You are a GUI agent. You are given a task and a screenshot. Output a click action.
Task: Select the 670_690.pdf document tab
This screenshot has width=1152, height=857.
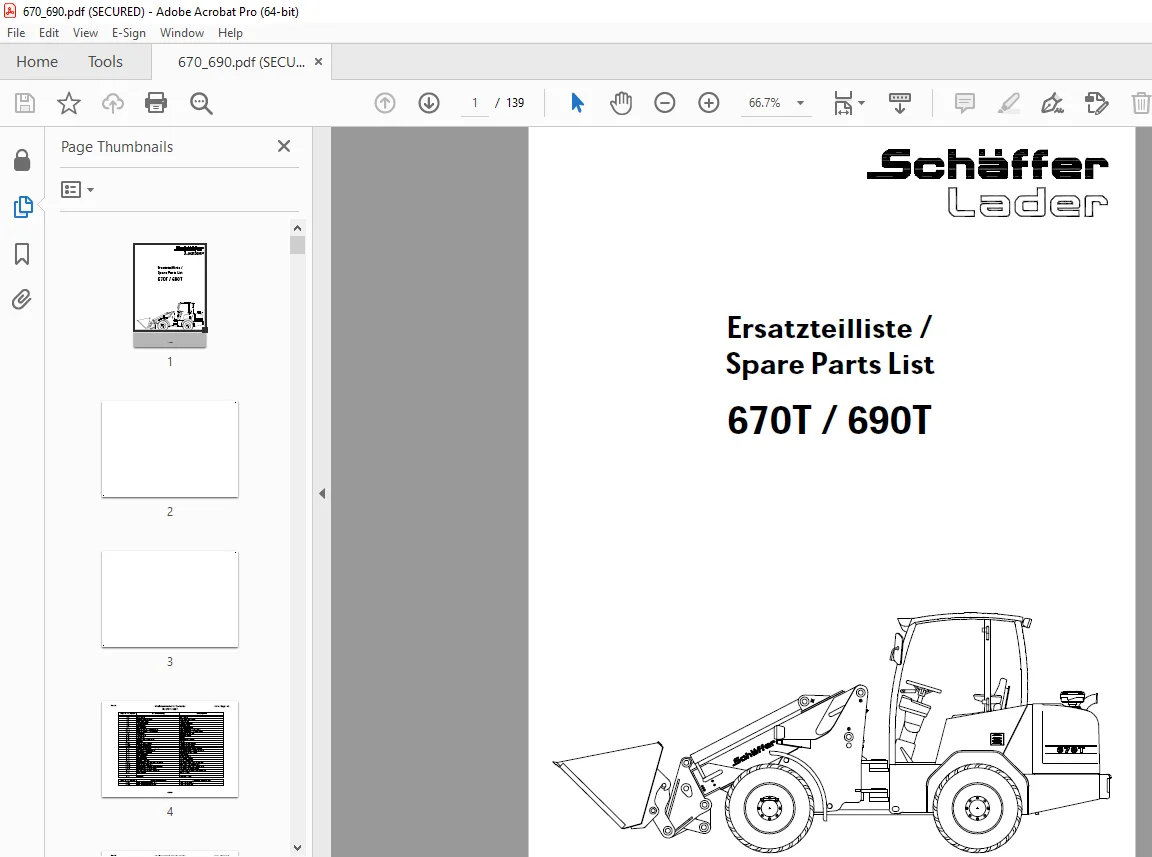coord(241,62)
